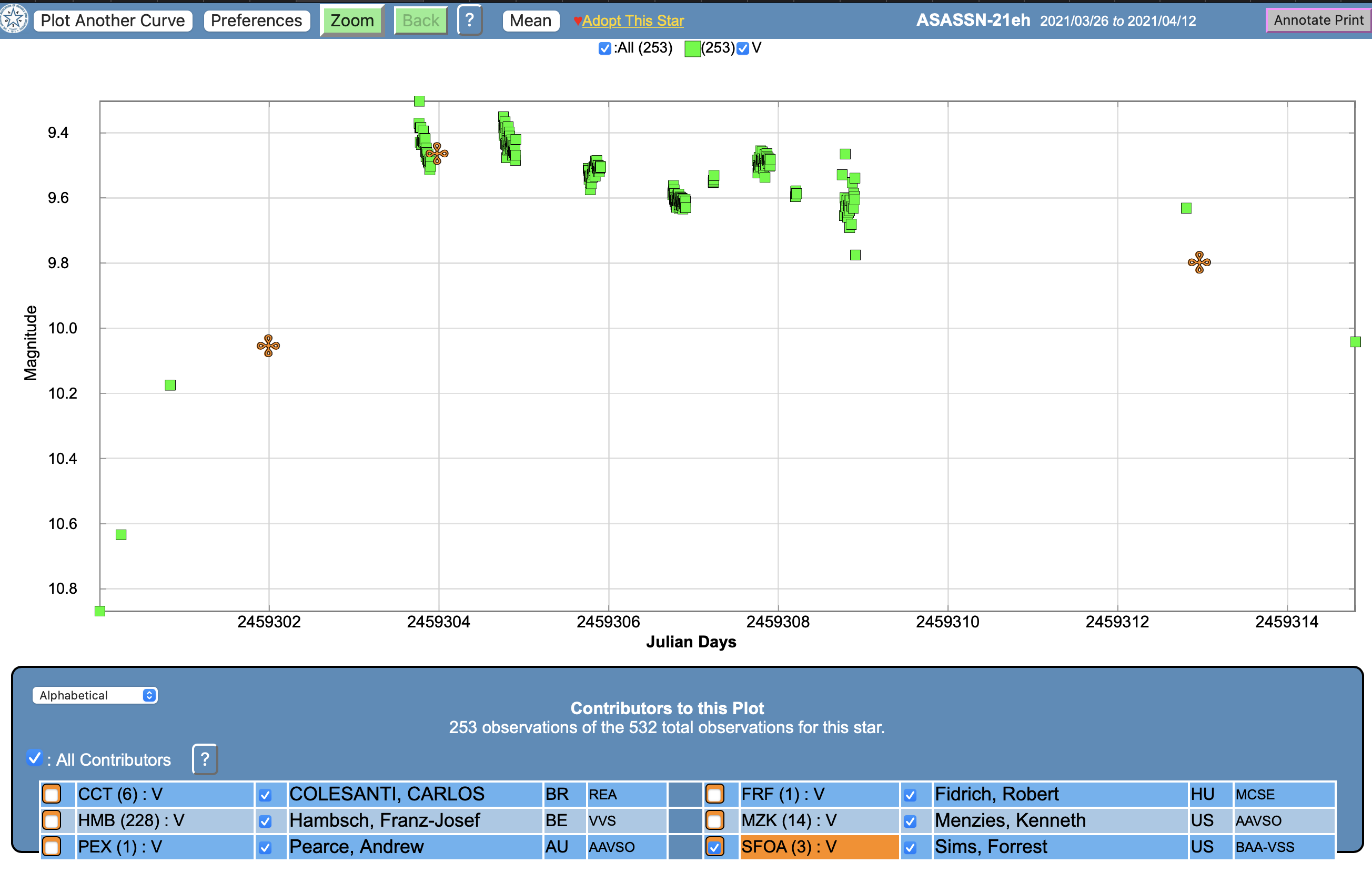Image resolution: width=1372 pixels, height=873 pixels.
Task: Click the highlighted box beside SFOA (3)
Action: tap(714, 847)
